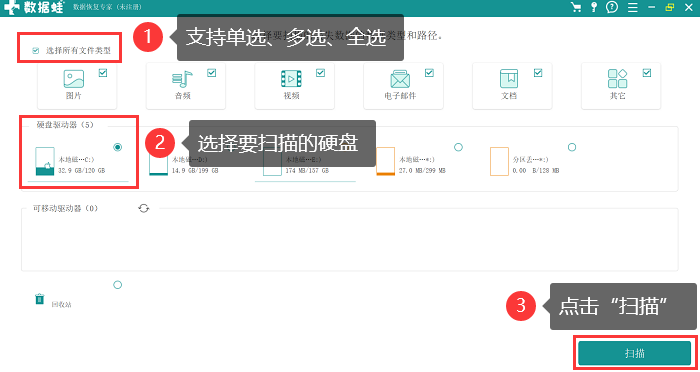
Task: Uncheck the 电子邮件 checkbox
Action: tap(429, 73)
